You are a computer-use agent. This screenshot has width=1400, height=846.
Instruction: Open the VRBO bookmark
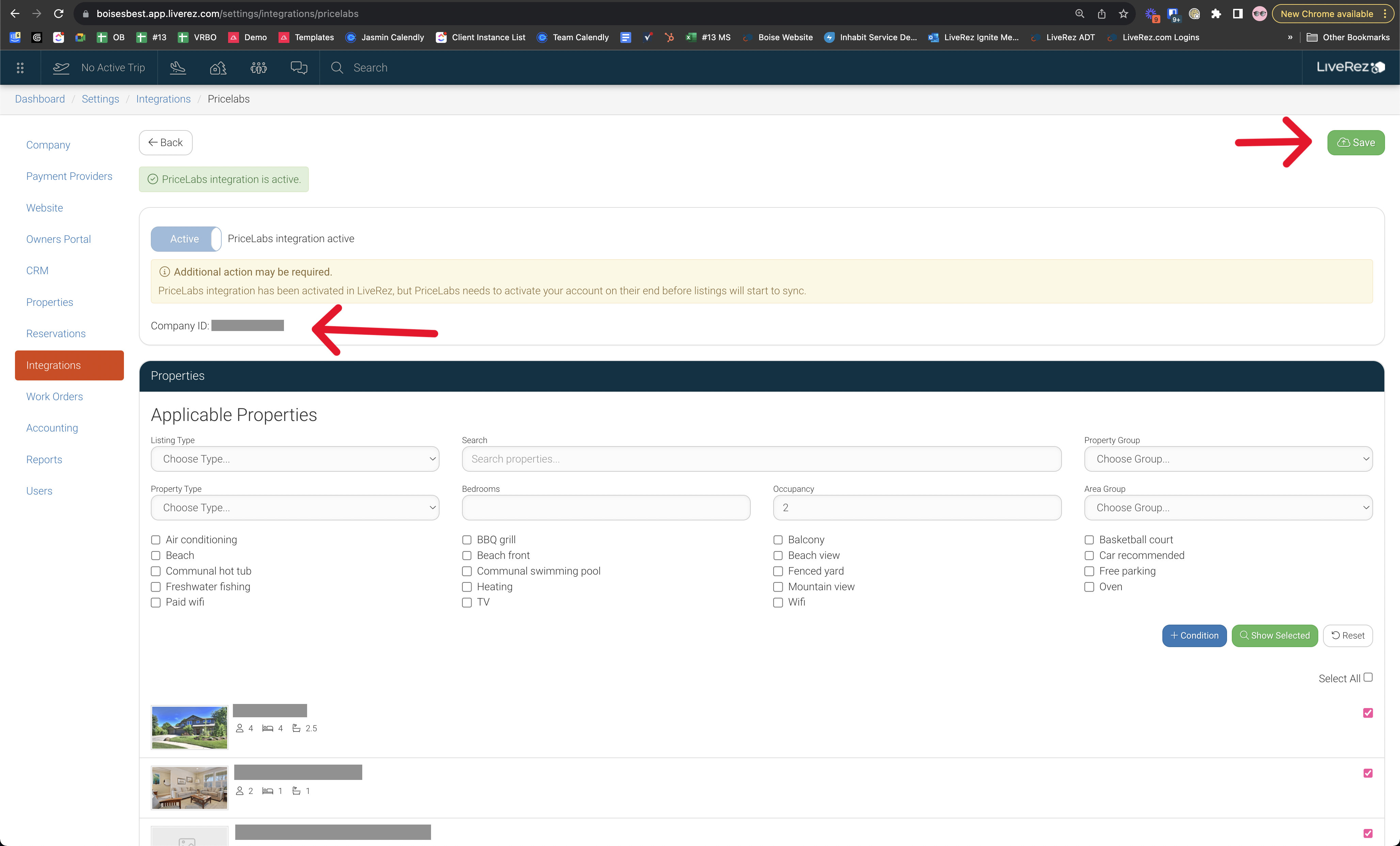196,37
